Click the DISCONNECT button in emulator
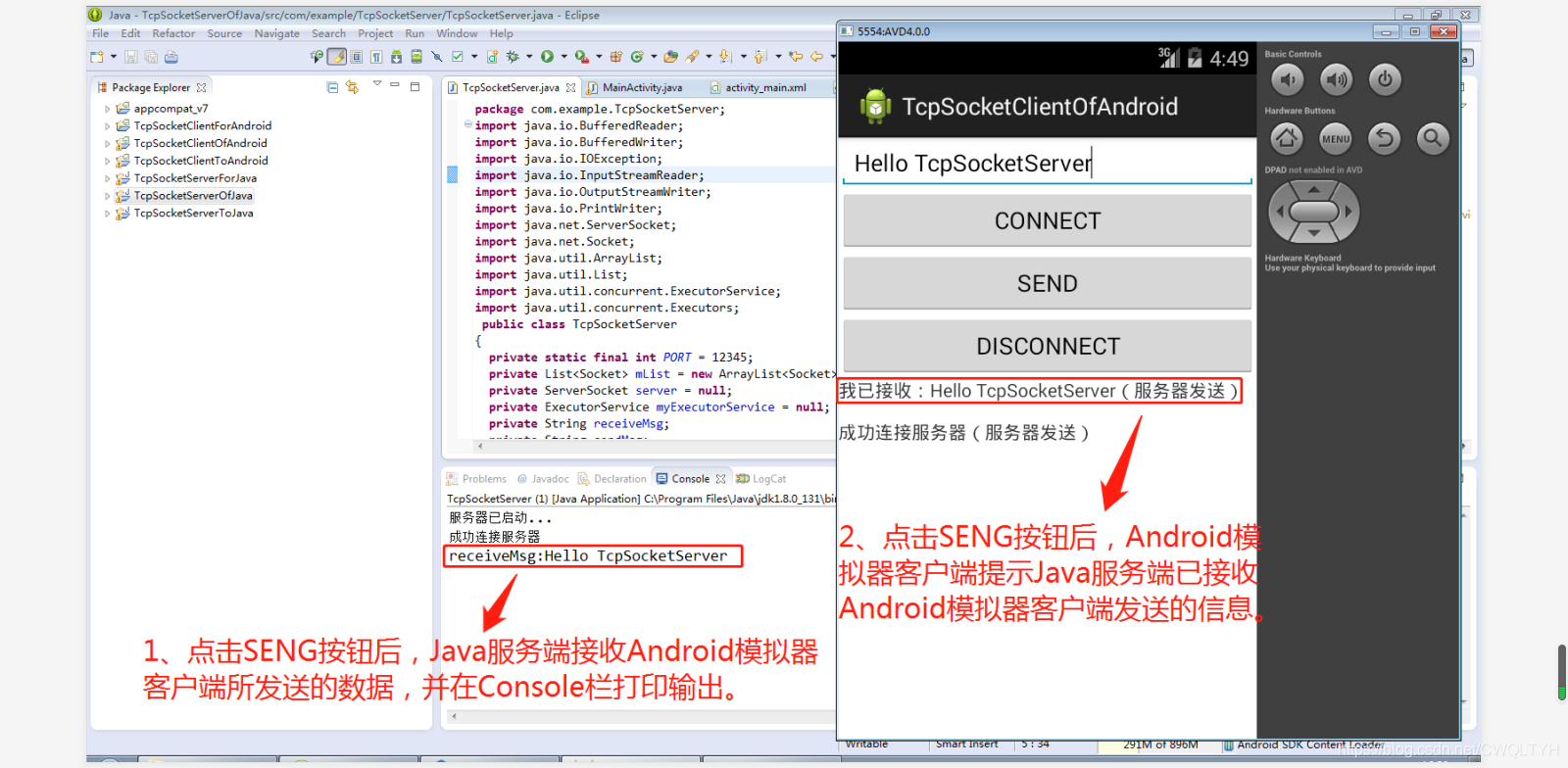1568x768 pixels. coord(1048,346)
